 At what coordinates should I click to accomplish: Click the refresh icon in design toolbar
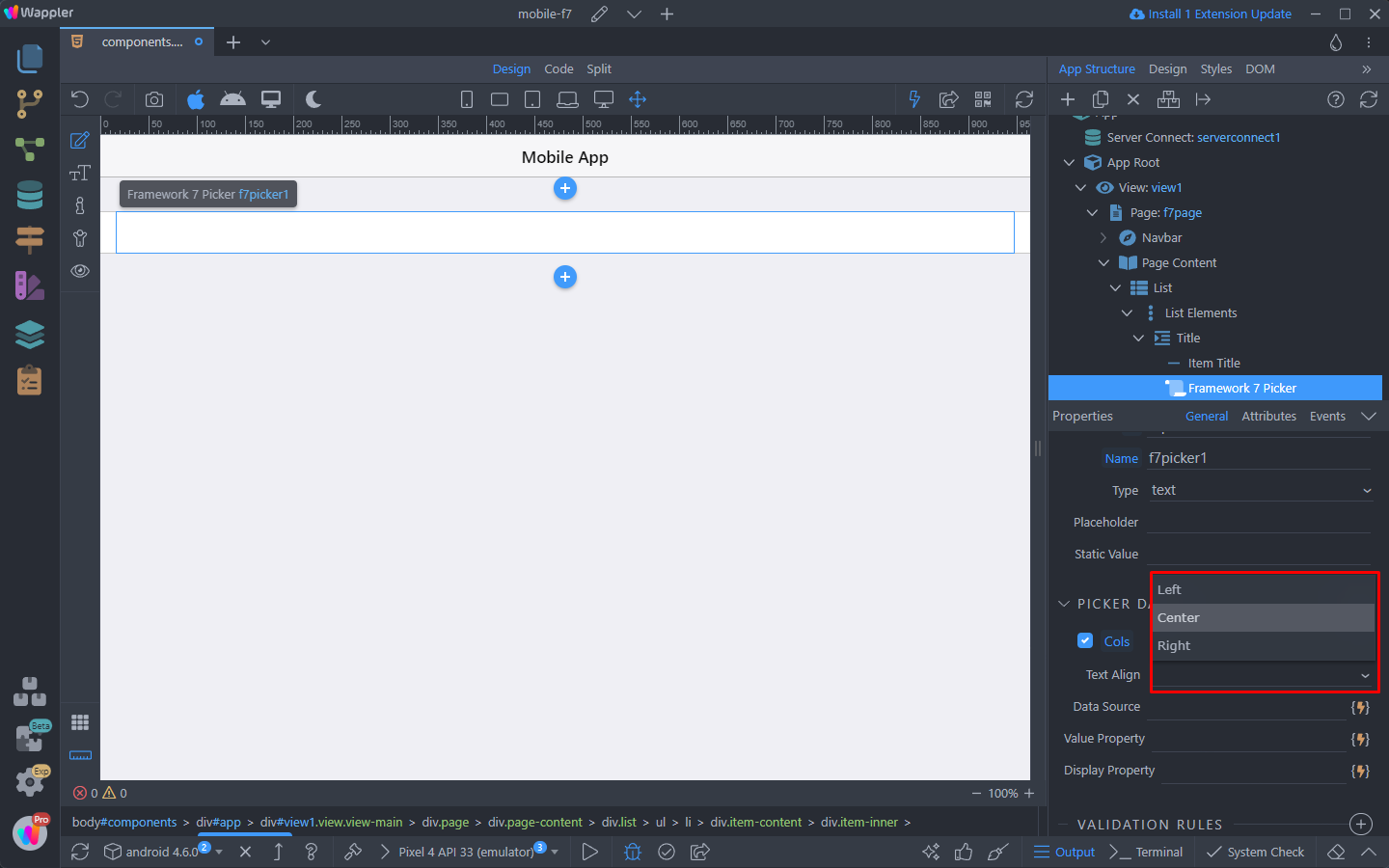point(1024,99)
